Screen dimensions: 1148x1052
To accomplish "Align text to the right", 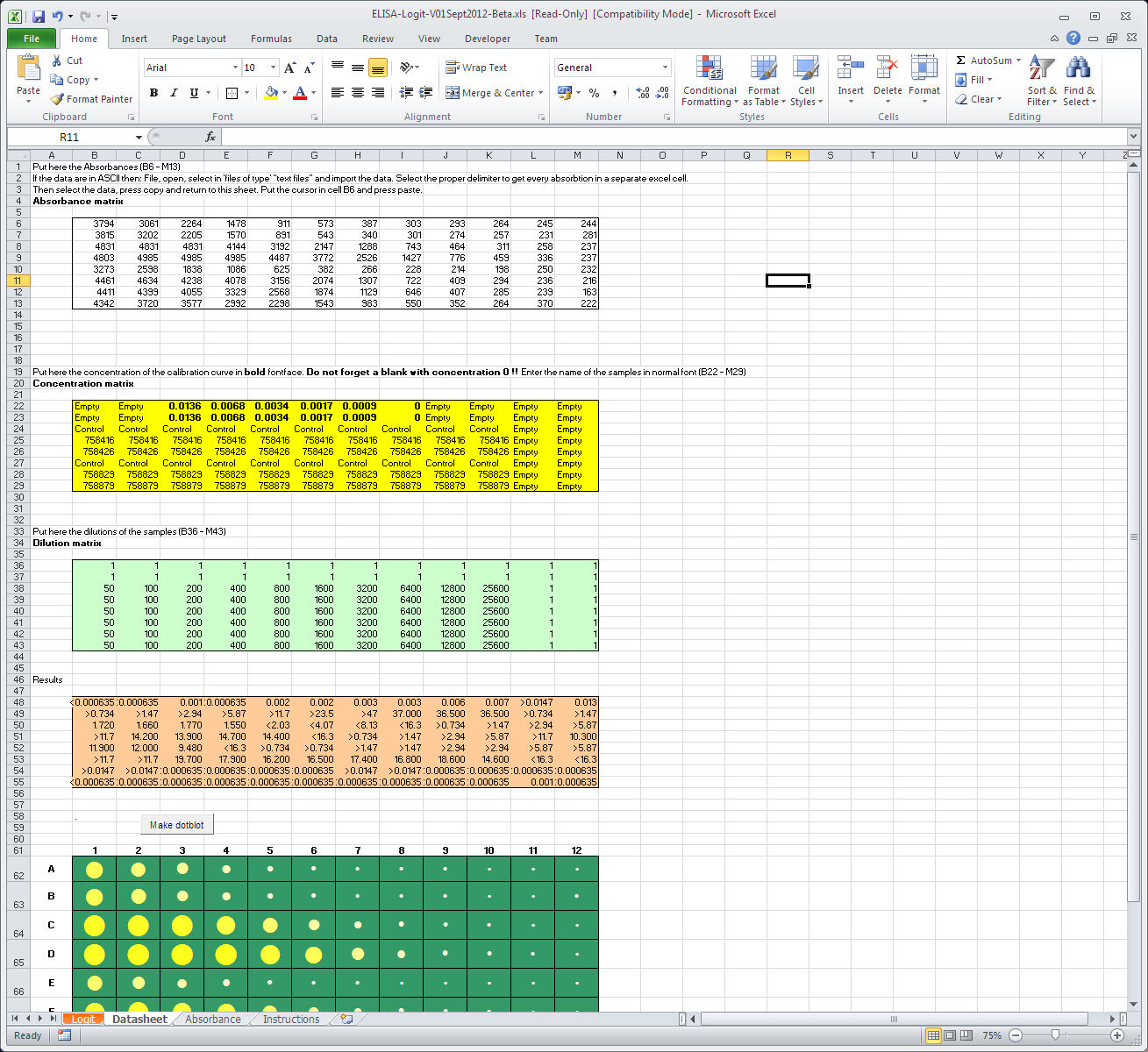I will click(378, 92).
